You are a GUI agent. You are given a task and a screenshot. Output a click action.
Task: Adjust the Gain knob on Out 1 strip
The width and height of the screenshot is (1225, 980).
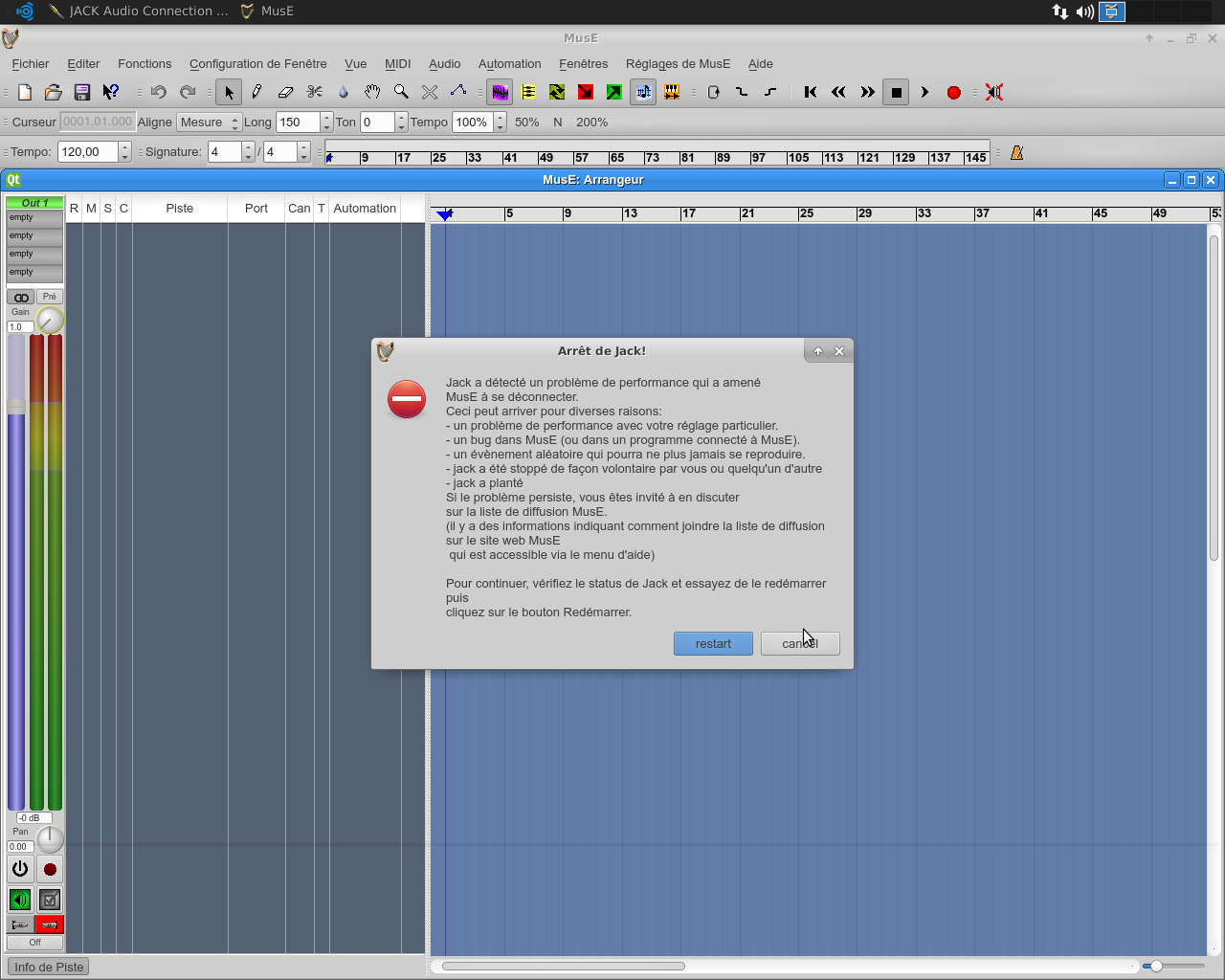[x=50, y=320]
